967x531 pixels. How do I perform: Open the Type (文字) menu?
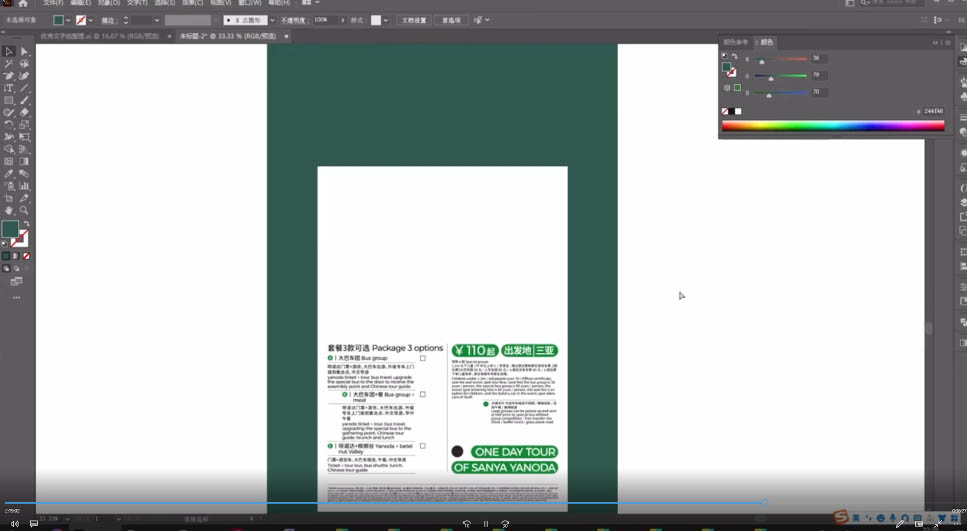tap(137, 3)
